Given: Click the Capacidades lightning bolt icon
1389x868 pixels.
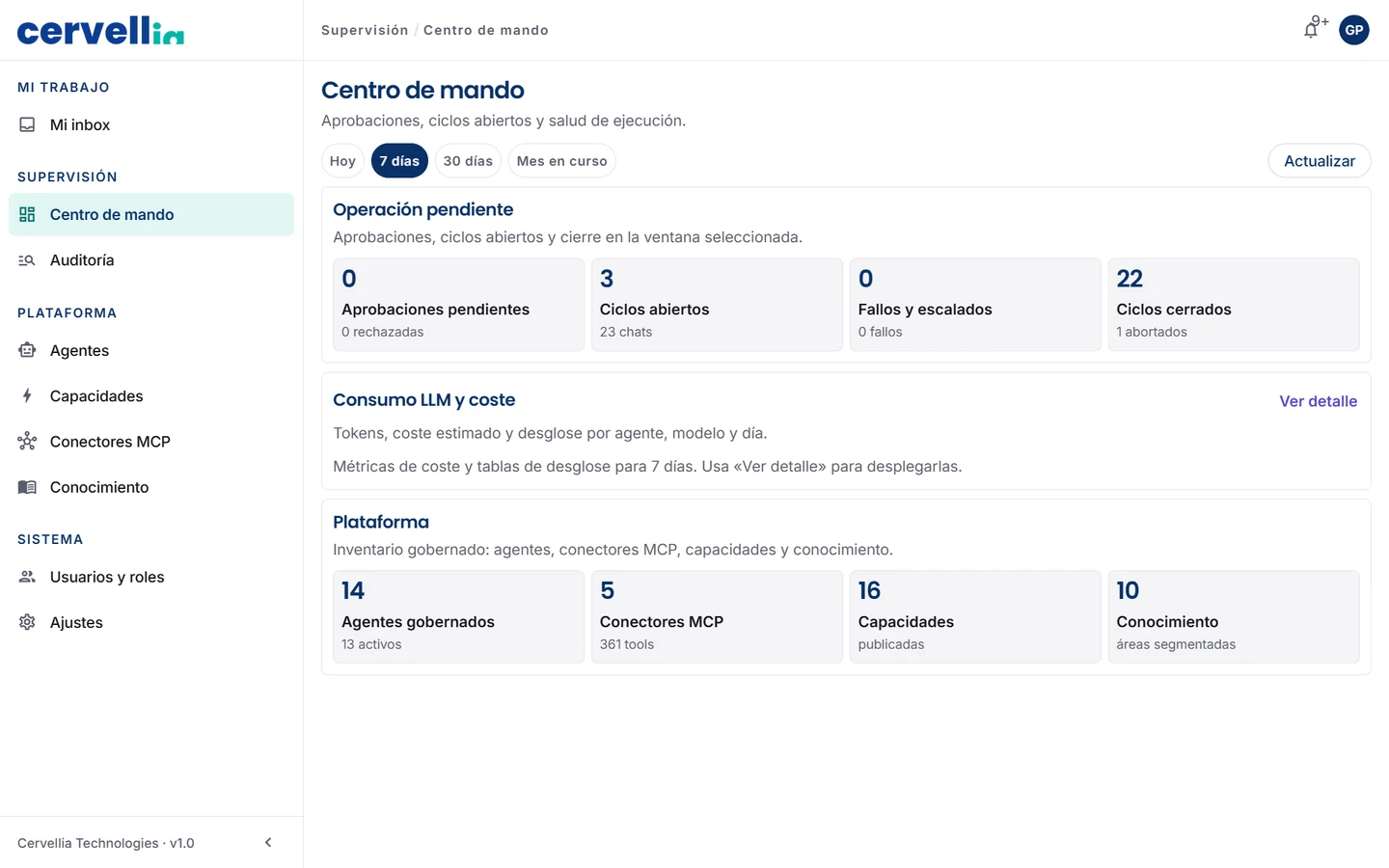Looking at the screenshot, I should [x=27, y=396].
